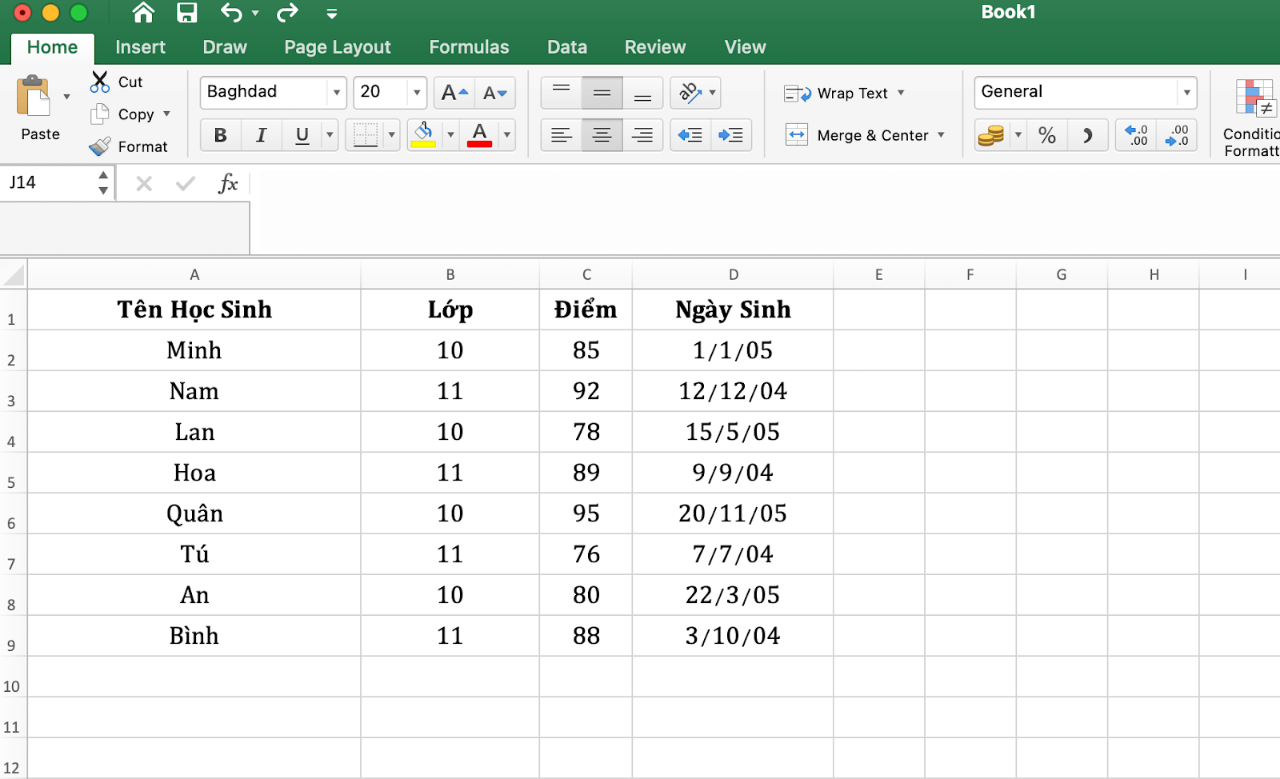Open Merge & Center options arrow
This screenshot has width=1280, height=779.
[941, 135]
